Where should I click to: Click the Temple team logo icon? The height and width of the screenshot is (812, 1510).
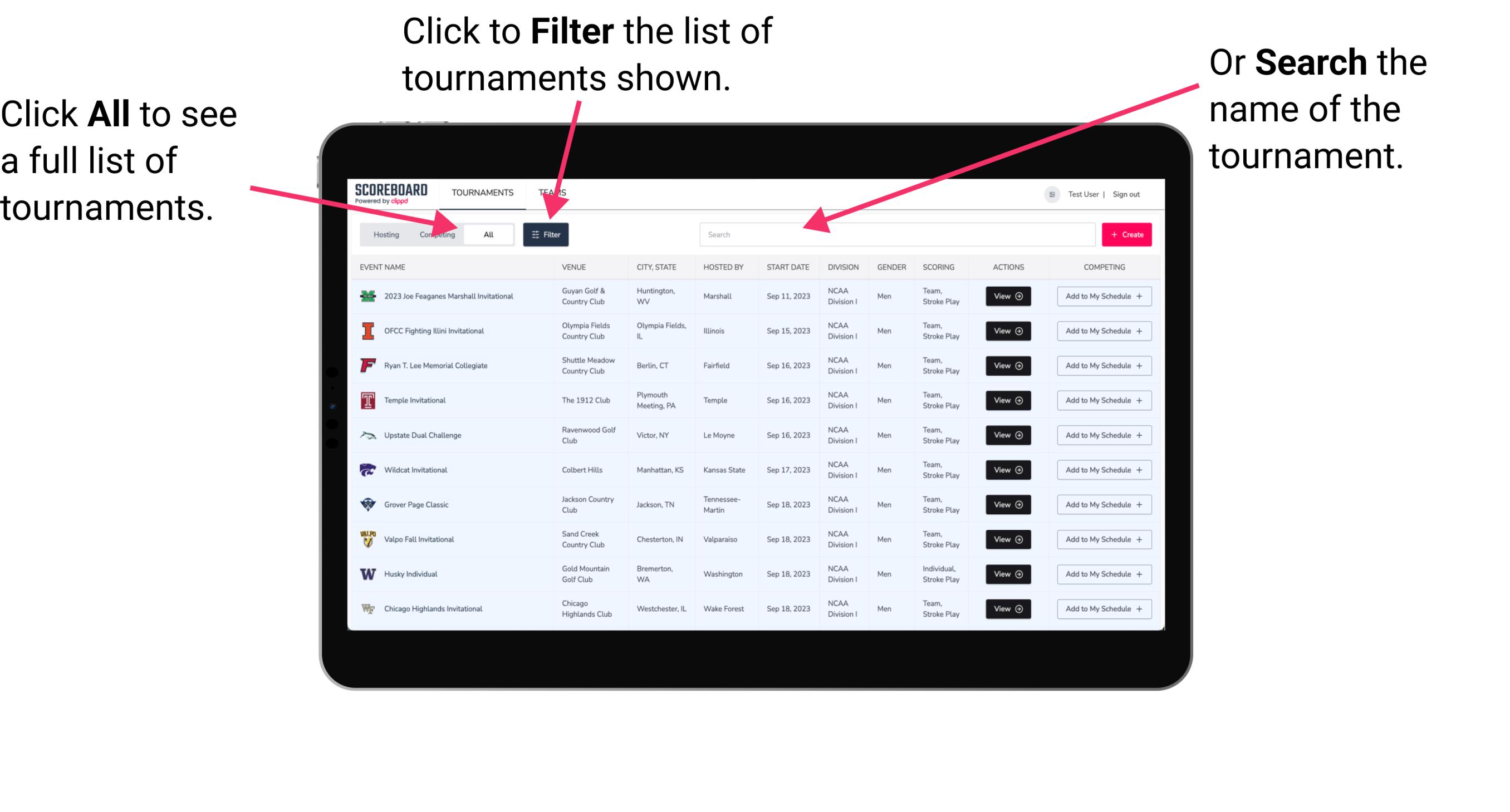point(367,400)
